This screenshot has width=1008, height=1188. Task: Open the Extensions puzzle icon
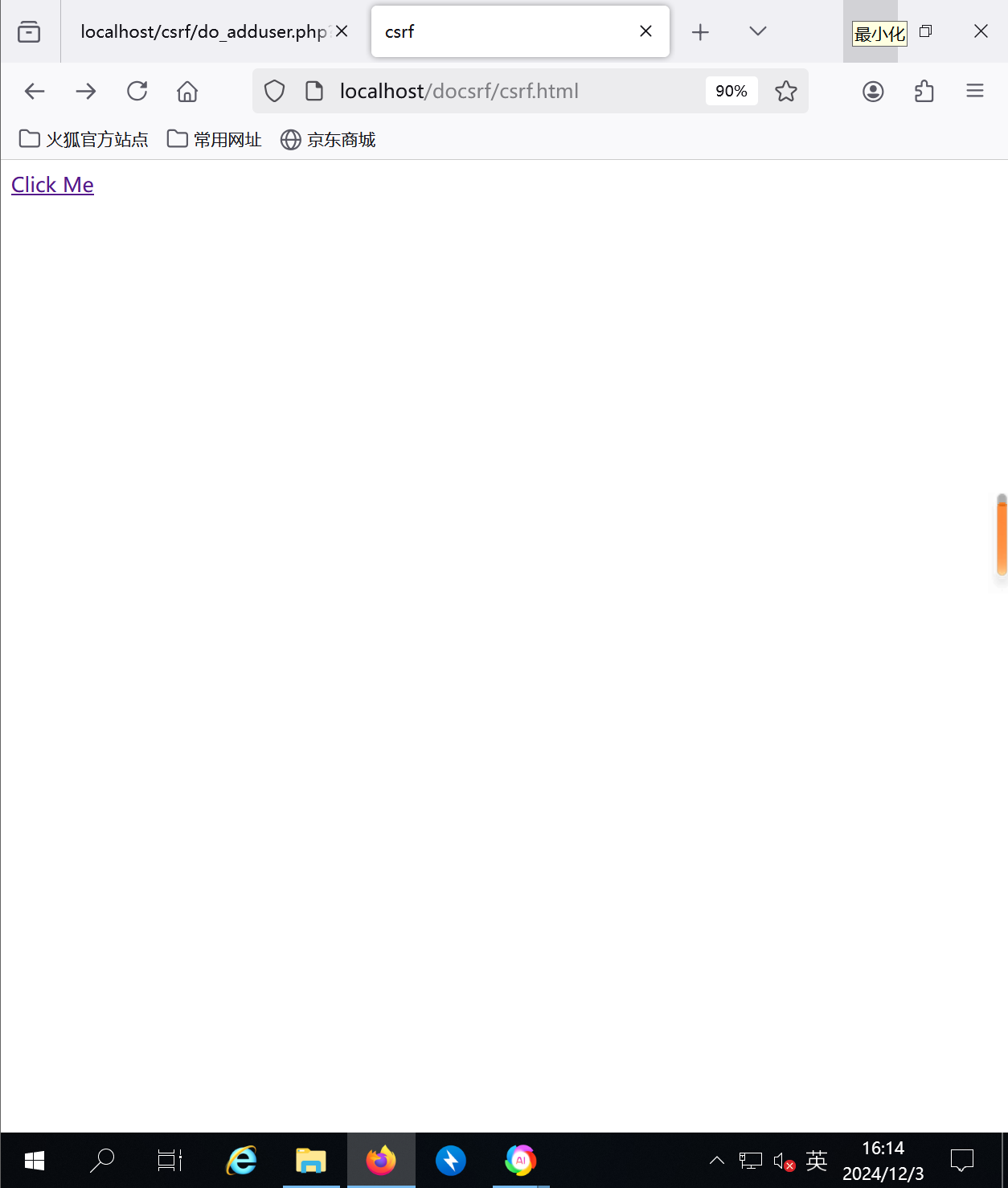pyautogui.click(x=924, y=92)
